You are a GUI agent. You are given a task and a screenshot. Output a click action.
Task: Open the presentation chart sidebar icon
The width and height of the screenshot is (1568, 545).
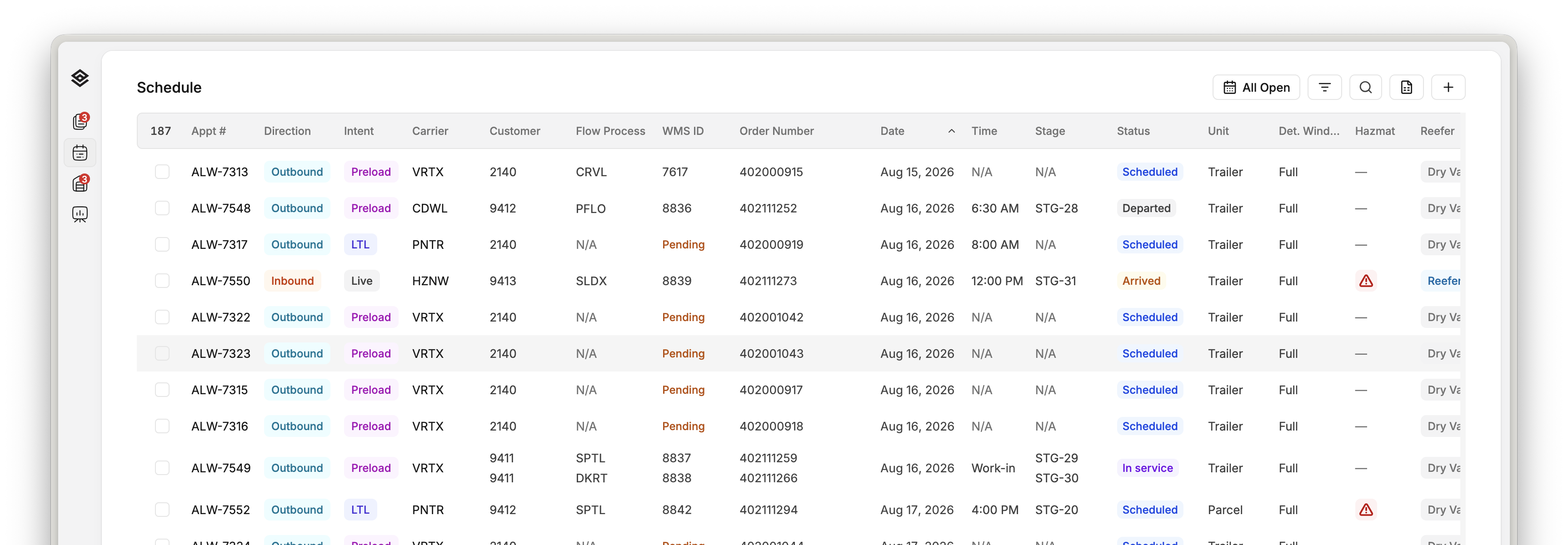coord(80,214)
